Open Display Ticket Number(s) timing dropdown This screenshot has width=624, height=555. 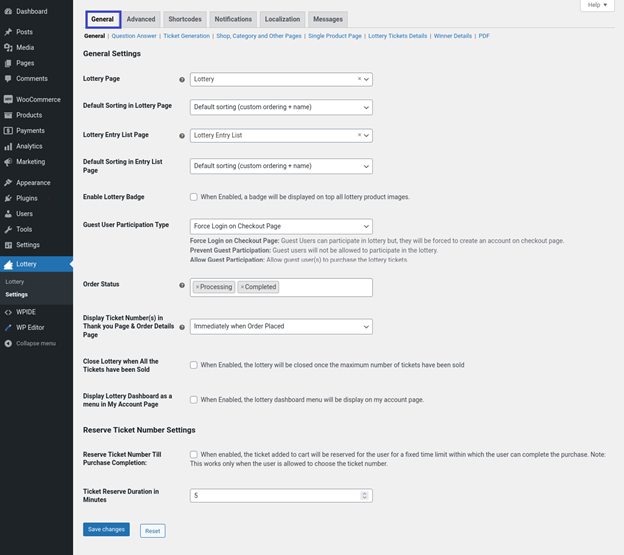[281, 326]
